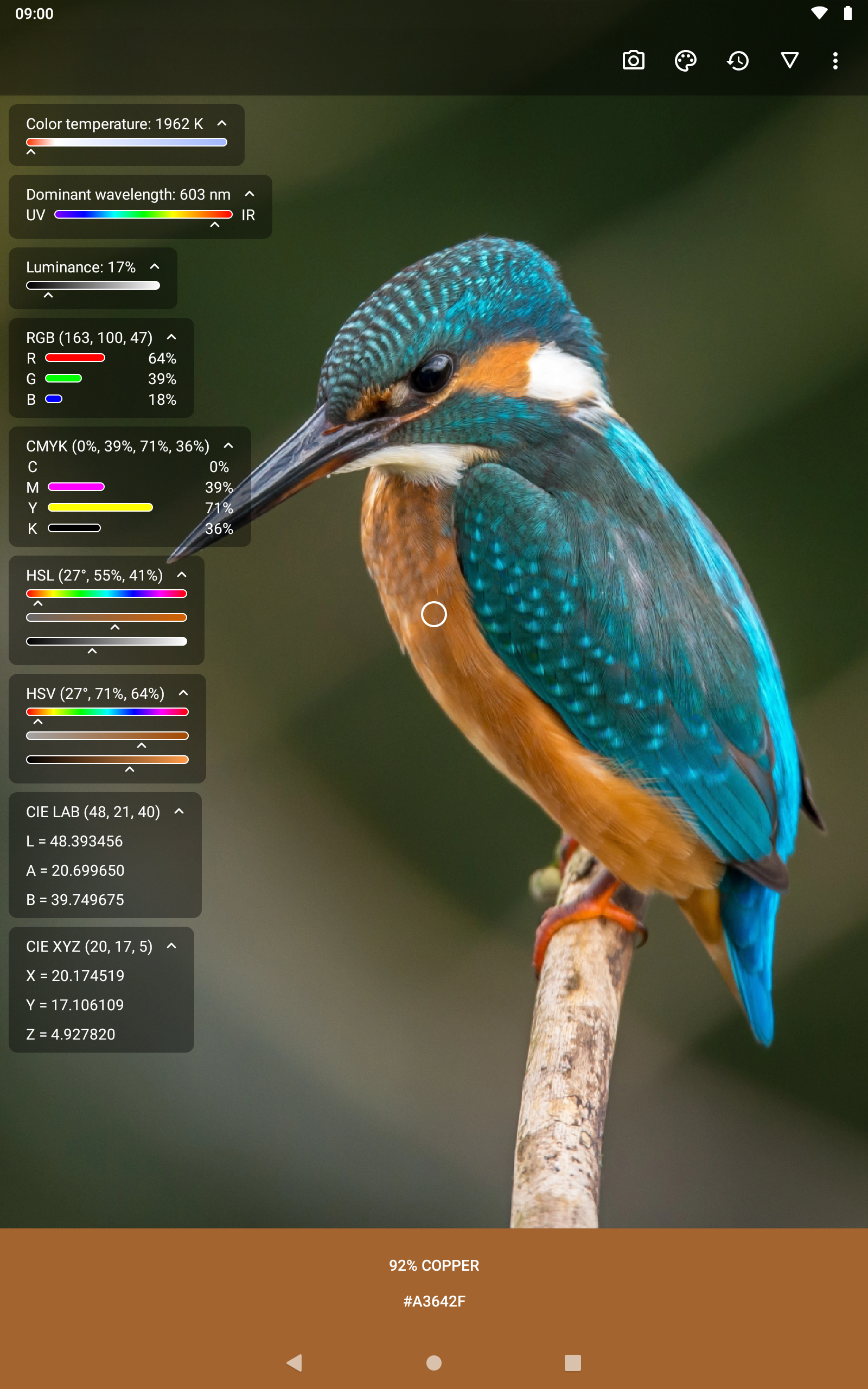Tap the 92% COPPER color name
This screenshot has height=1389, width=868.
tap(434, 1265)
